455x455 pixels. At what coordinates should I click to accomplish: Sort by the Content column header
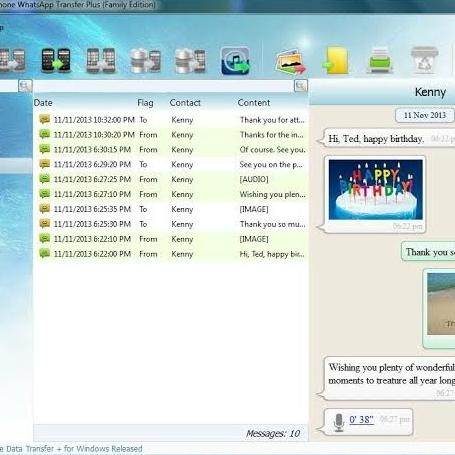point(254,103)
